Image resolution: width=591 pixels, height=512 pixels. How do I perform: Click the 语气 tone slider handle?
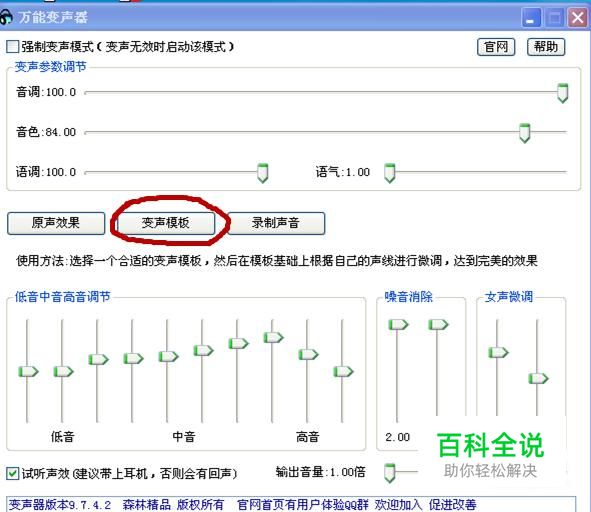[389, 173]
